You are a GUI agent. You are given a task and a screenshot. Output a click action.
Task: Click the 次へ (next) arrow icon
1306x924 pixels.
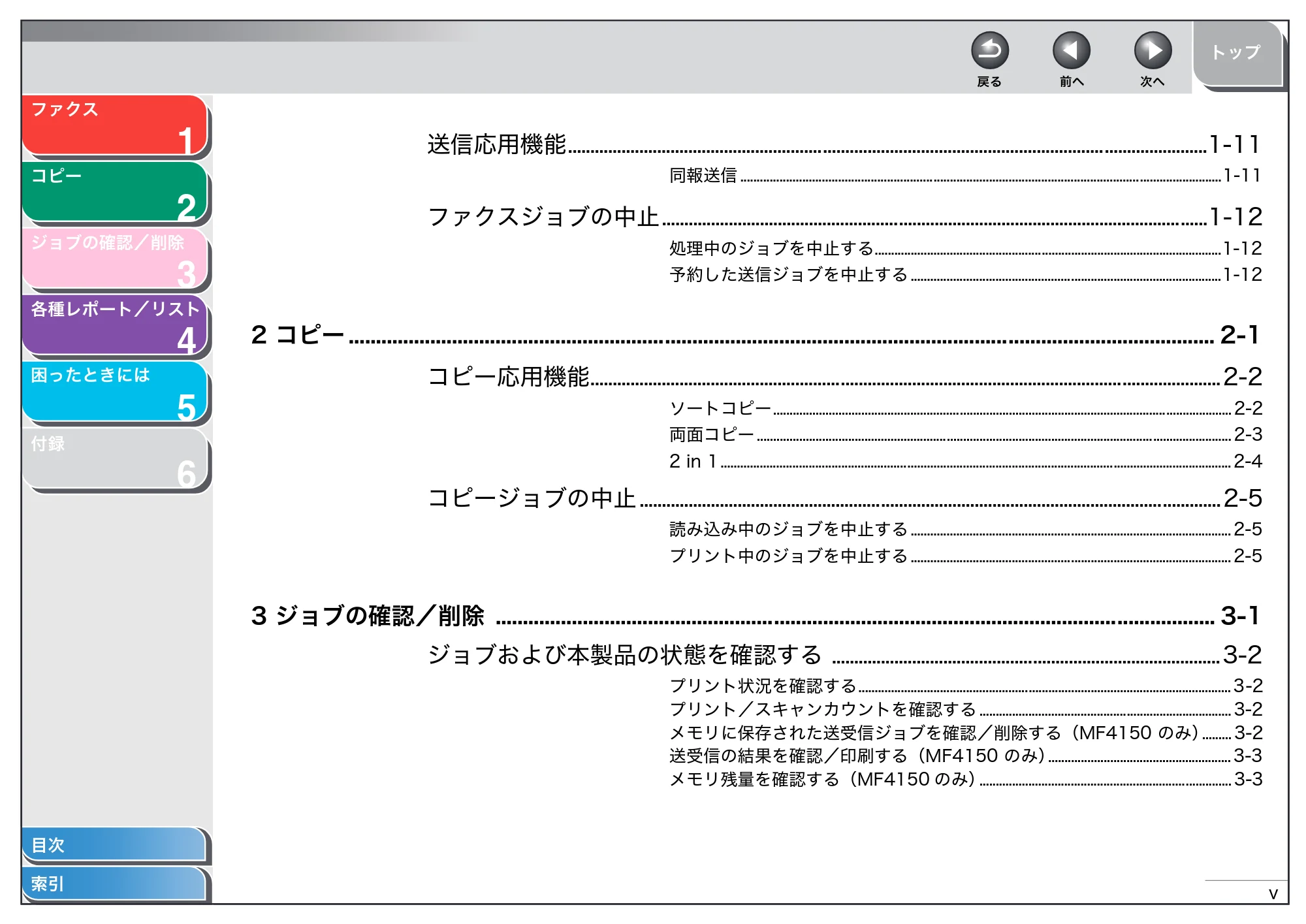pyautogui.click(x=1153, y=50)
